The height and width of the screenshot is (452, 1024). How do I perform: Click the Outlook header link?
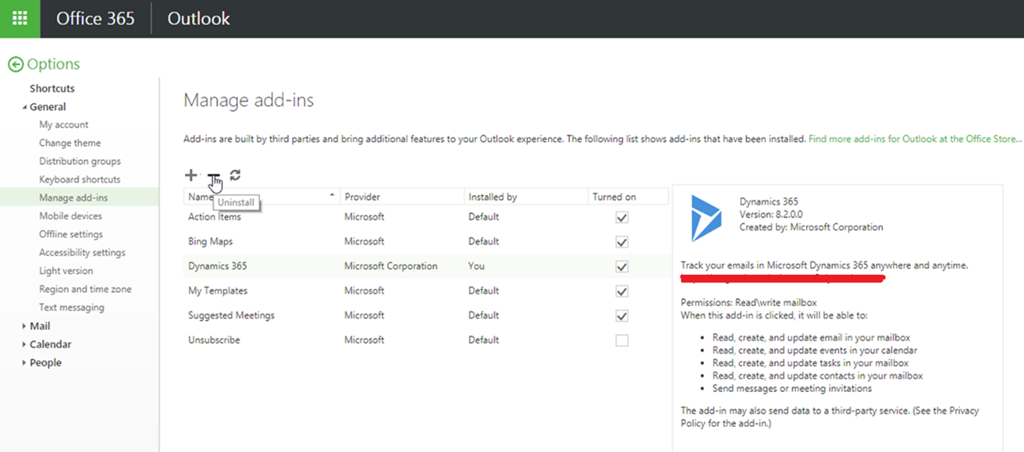pos(199,18)
